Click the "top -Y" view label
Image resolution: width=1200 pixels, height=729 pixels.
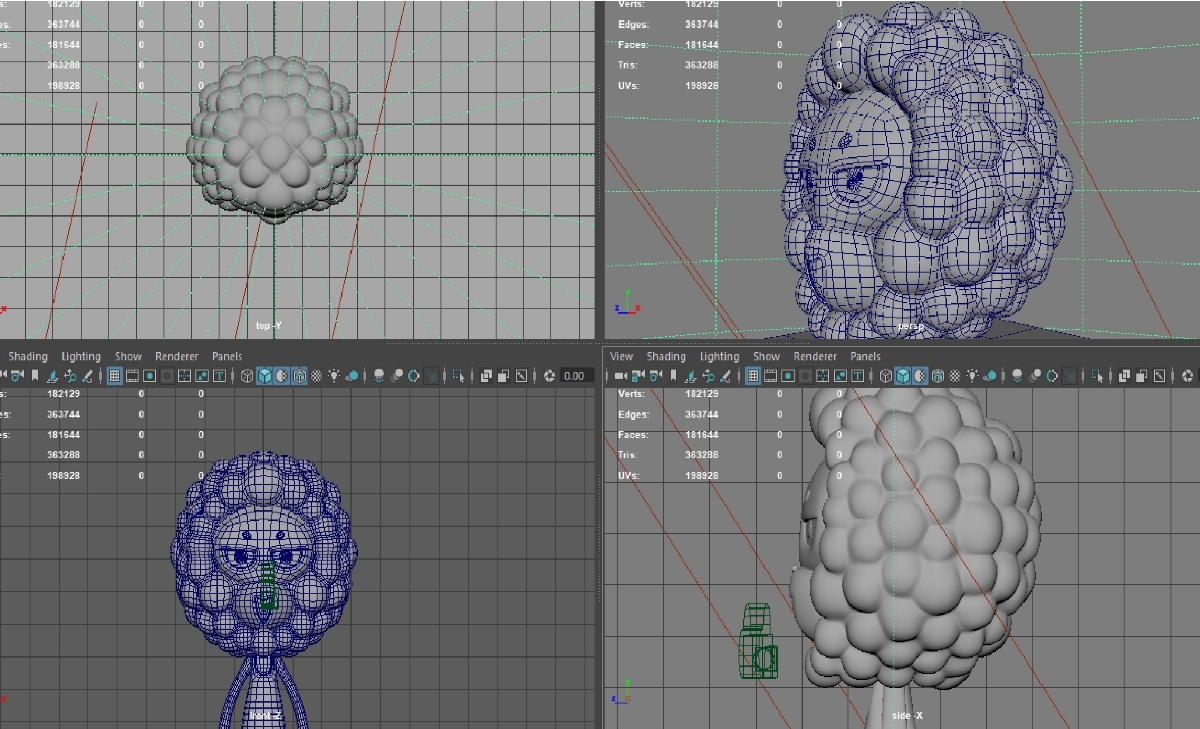(x=268, y=325)
